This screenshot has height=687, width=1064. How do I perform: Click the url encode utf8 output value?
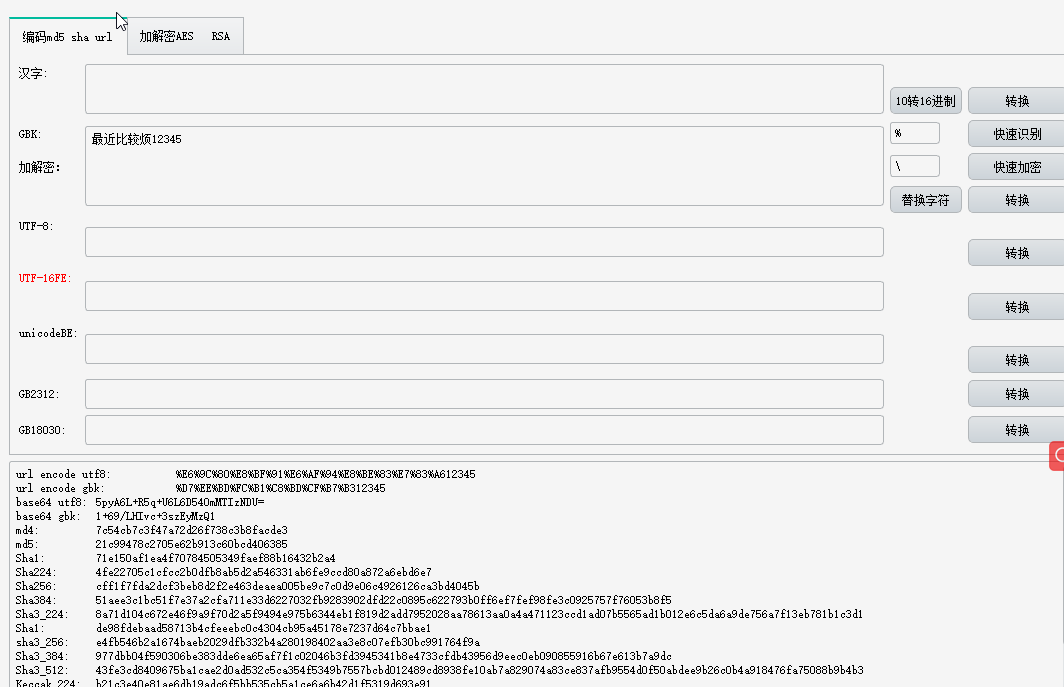pyautogui.click(x=325, y=475)
